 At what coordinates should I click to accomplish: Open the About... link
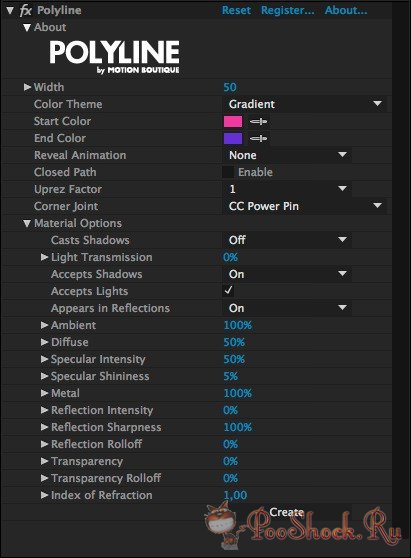346,10
